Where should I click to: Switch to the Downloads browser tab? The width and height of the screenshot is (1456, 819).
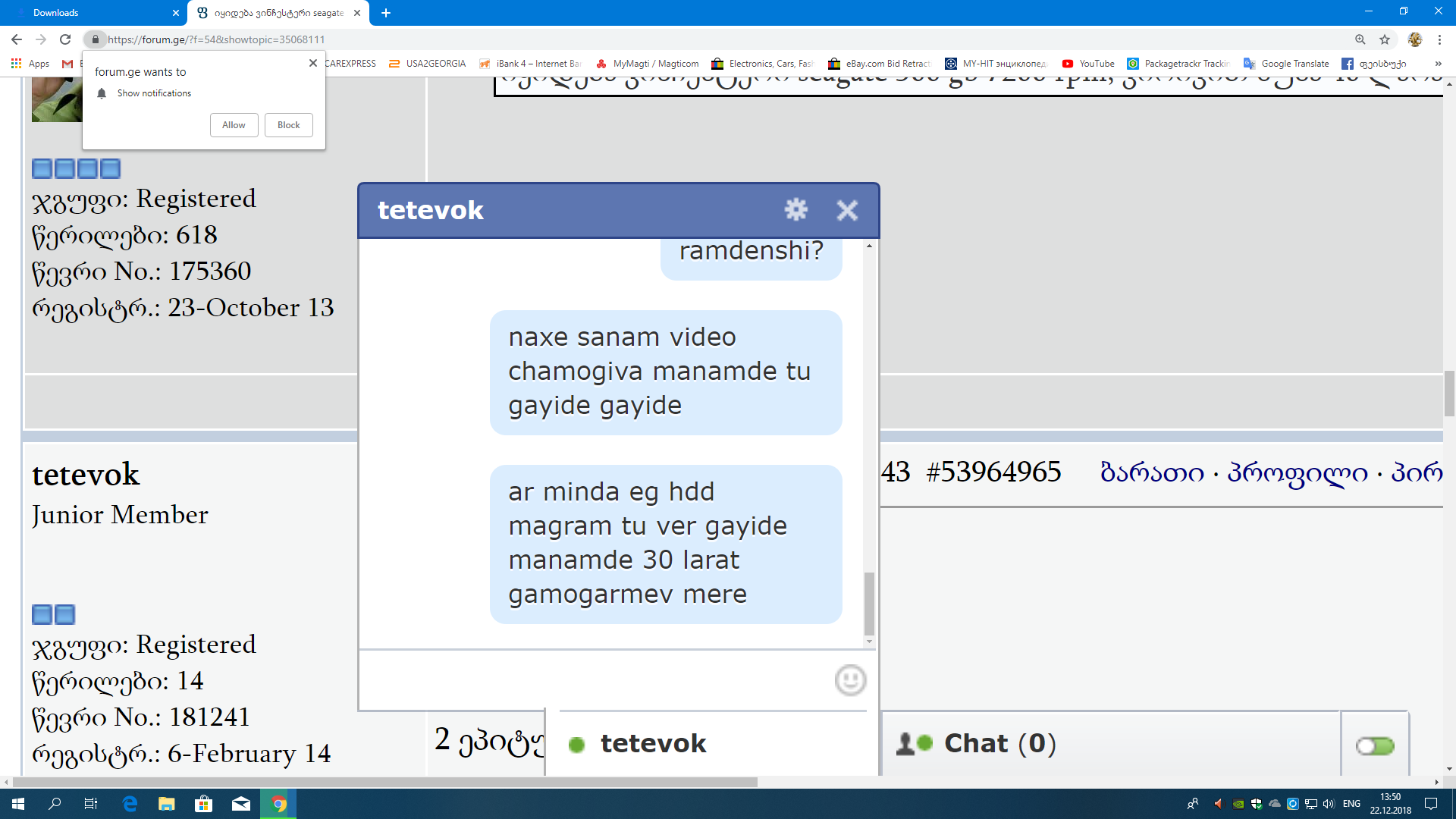pyautogui.click(x=56, y=13)
